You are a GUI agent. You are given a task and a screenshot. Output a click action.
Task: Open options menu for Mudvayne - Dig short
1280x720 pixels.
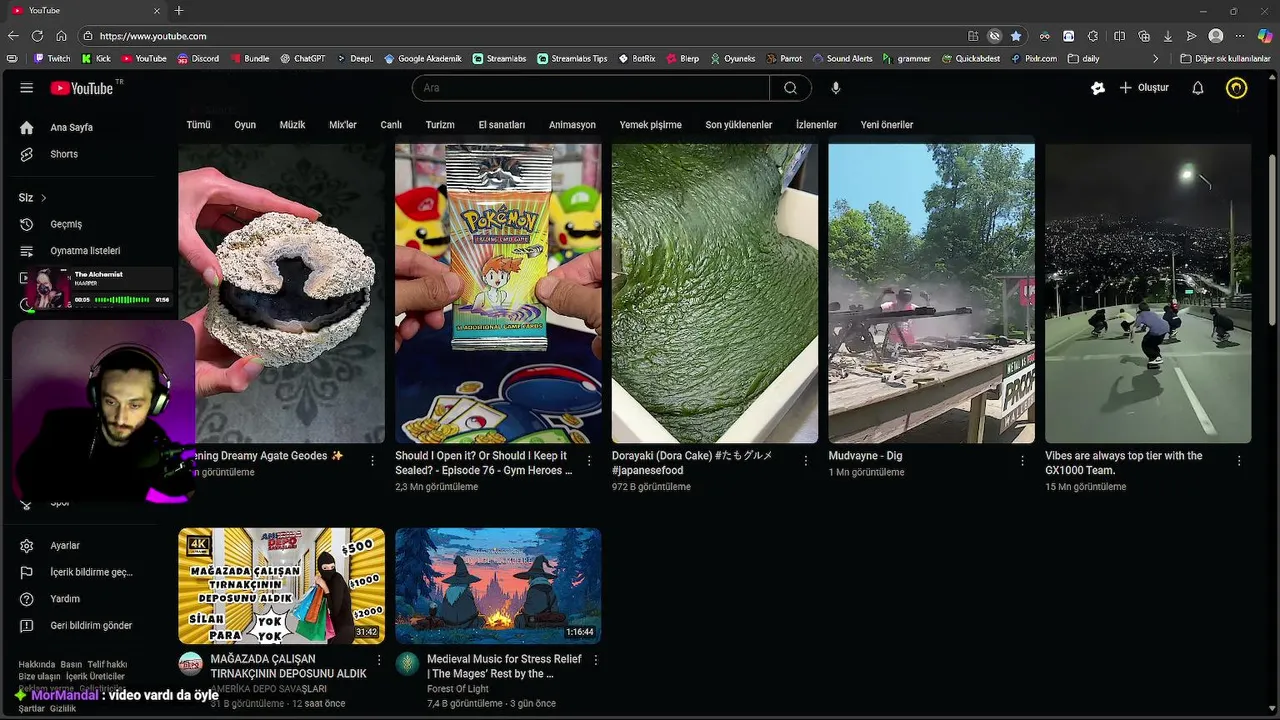[1022, 461]
